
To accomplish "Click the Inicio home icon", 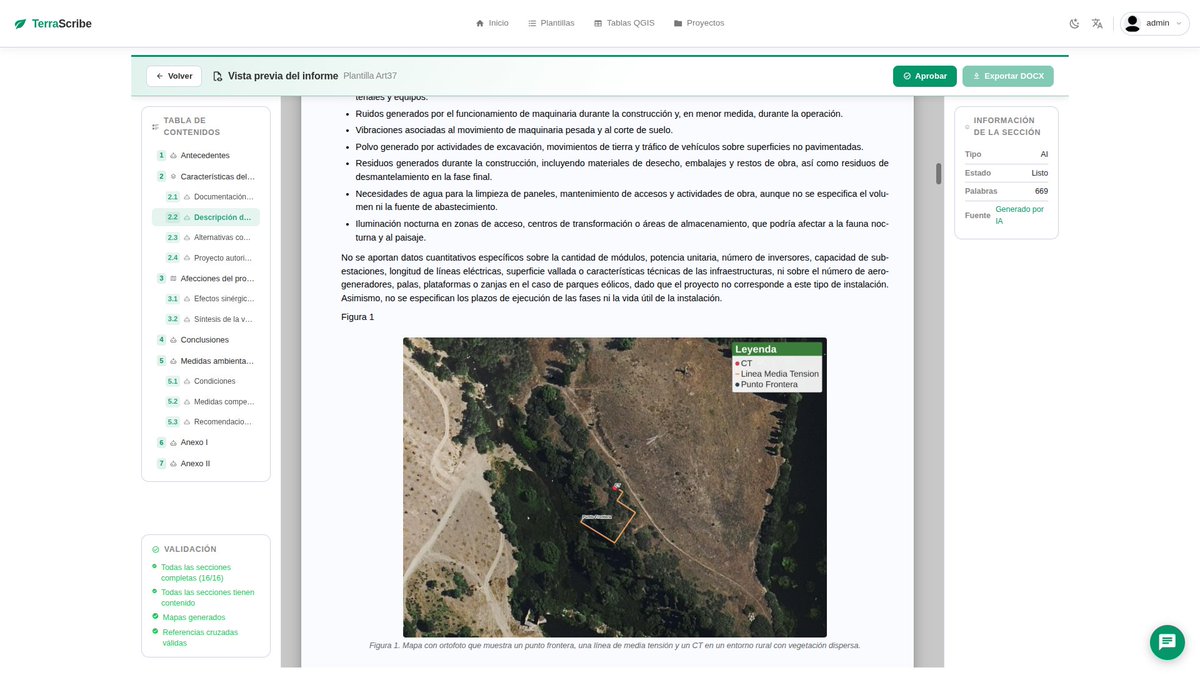I will (x=480, y=23).
